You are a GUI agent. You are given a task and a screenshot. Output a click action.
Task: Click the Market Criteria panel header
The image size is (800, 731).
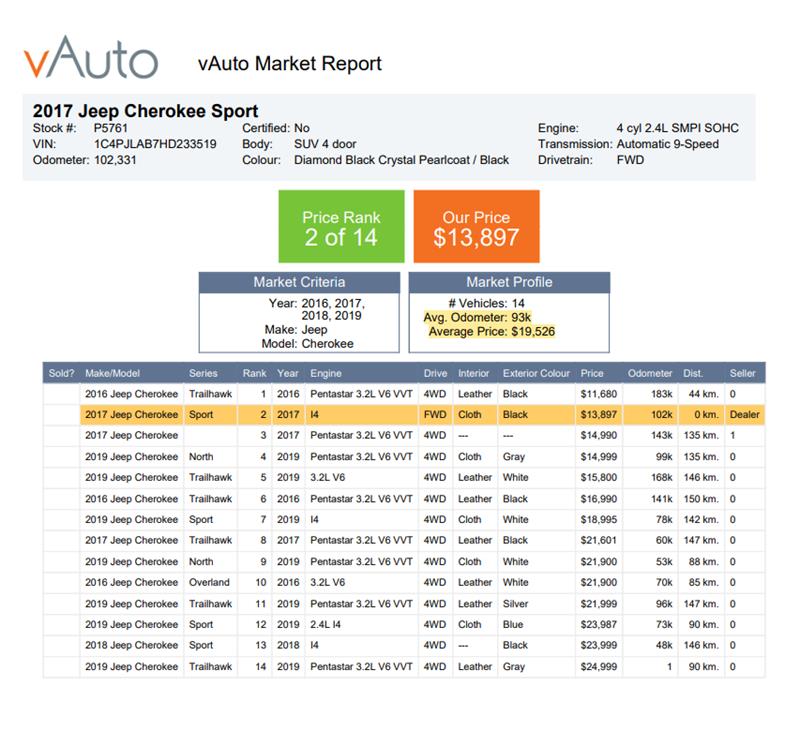tap(299, 282)
